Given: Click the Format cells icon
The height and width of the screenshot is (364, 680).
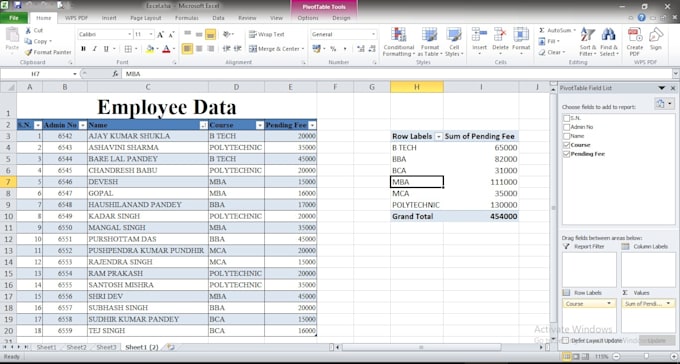Looking at the screenshot, I should tap(521, 35).
